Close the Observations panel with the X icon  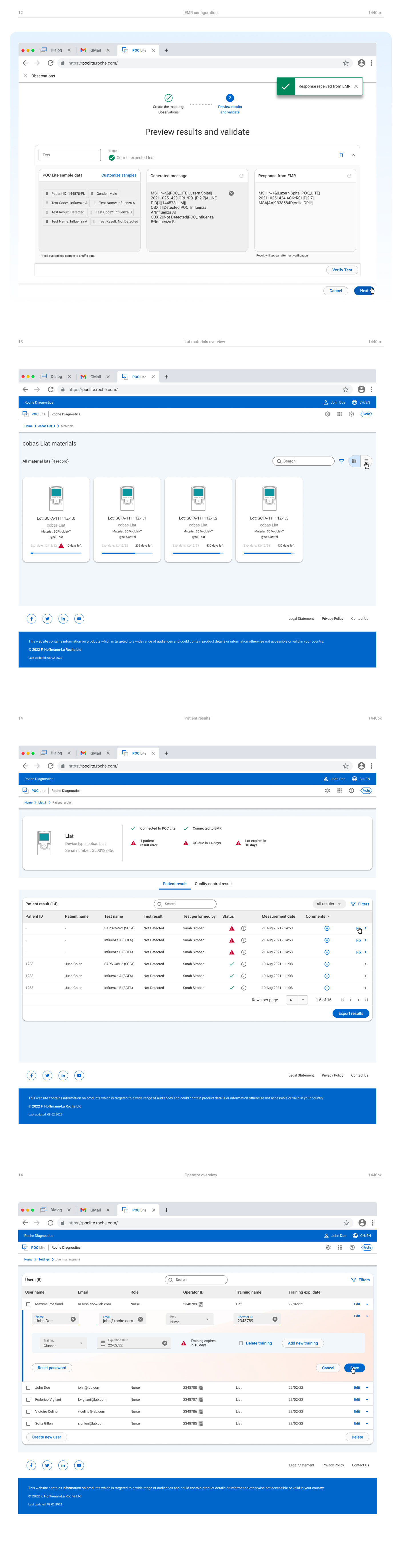pos(25,76)
